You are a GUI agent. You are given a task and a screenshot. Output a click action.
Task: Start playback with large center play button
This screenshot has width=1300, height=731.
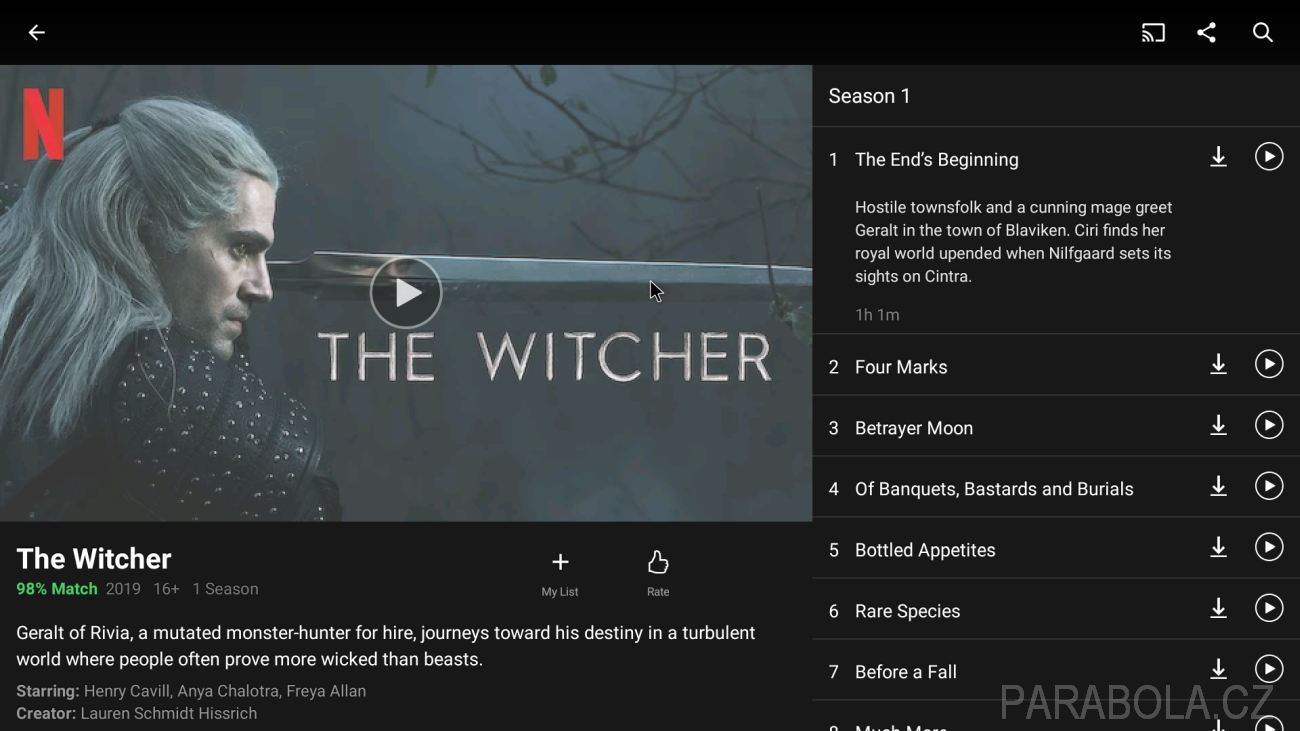pos(406,293)
